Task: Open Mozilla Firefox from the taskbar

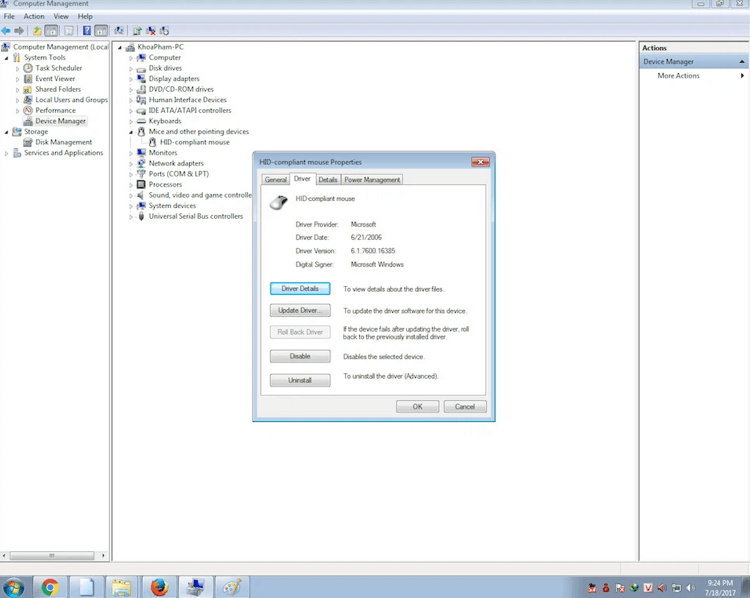Action: tap(159, 587)
